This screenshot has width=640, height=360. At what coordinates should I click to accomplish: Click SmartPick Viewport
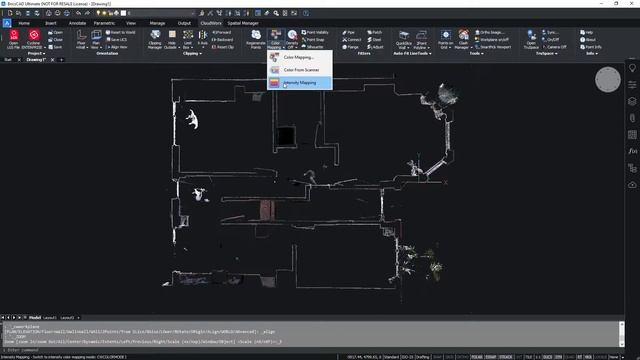493,47
